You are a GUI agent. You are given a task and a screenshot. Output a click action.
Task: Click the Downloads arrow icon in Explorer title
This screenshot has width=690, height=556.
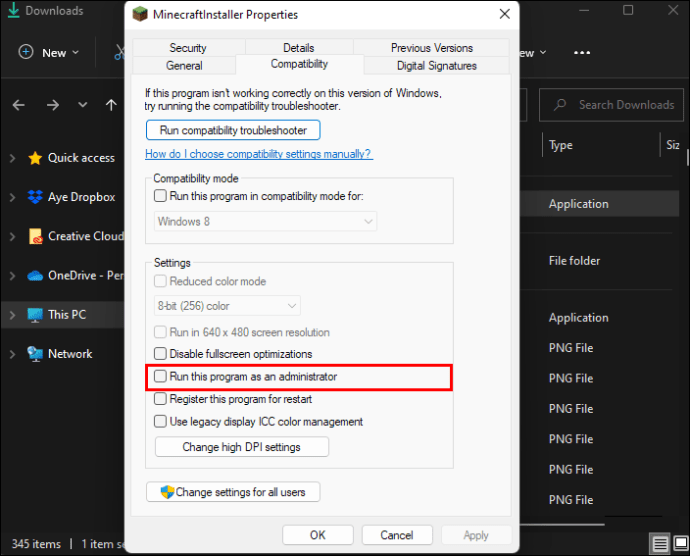coord(14,10)
